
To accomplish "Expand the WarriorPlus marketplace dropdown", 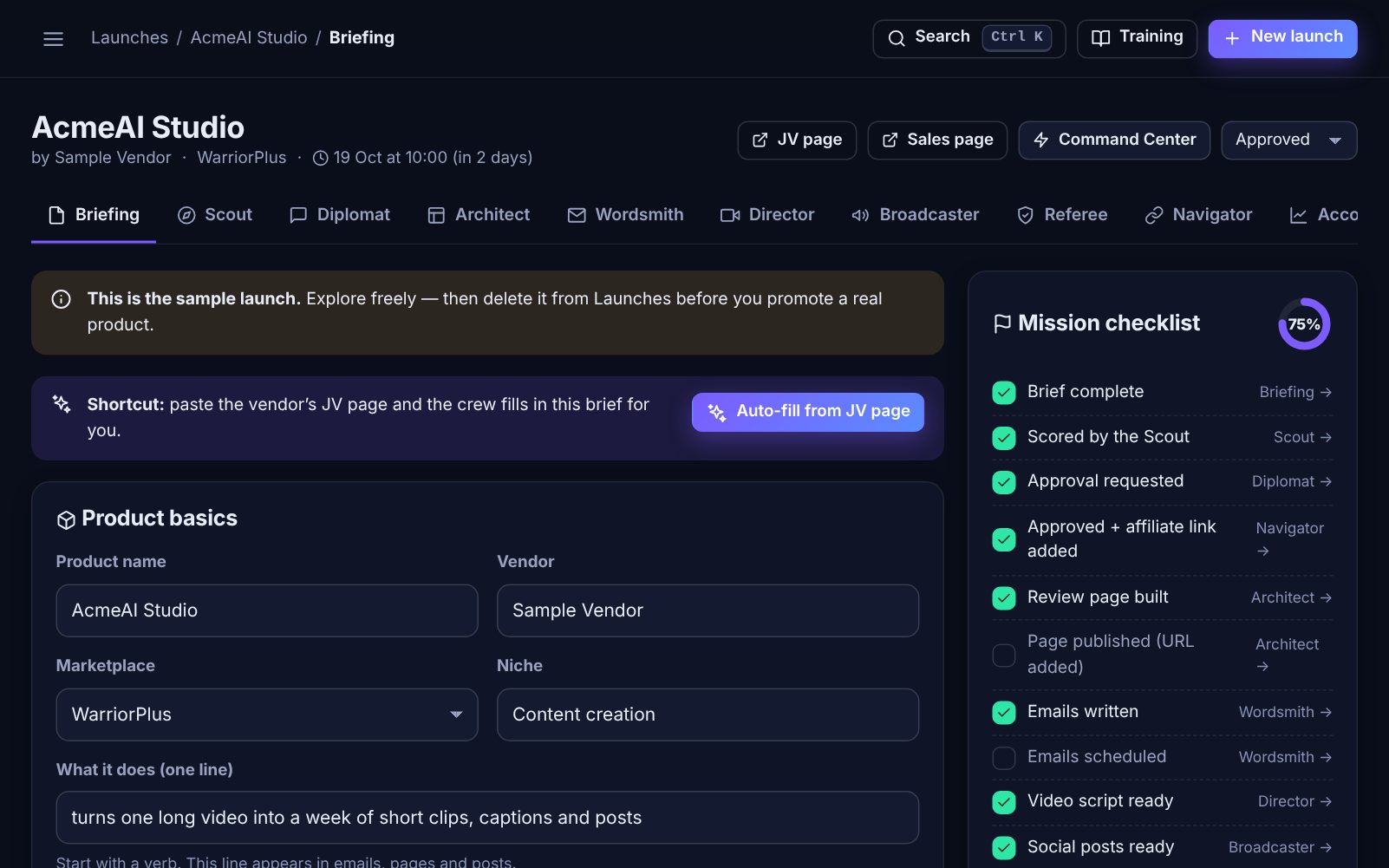I will [267, 715].
